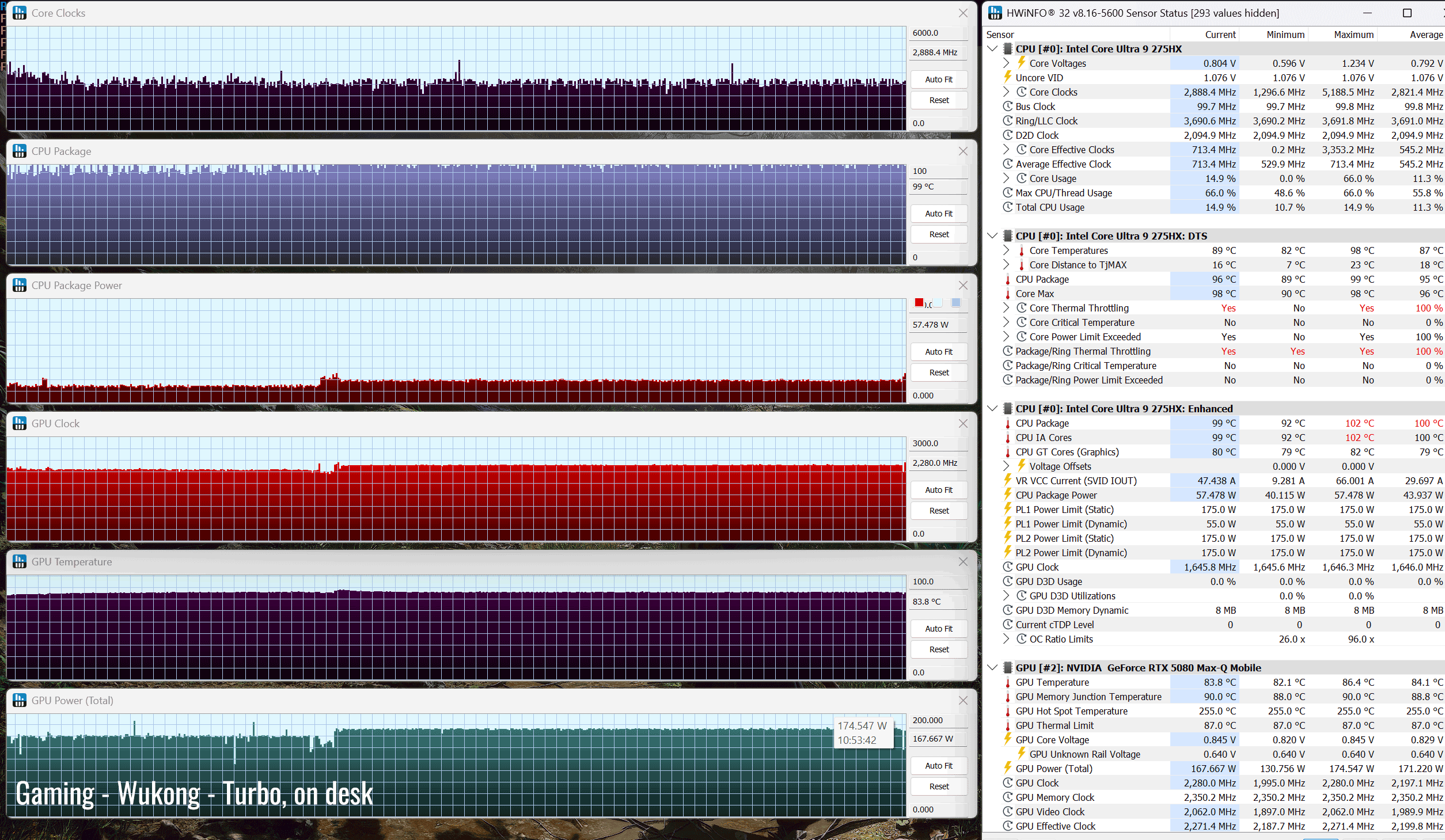Screen dimensions: 1445x840
Task: Collapse the Intel Core Ultra 9 275HX: Enhanced group
Action: [992, 409]
